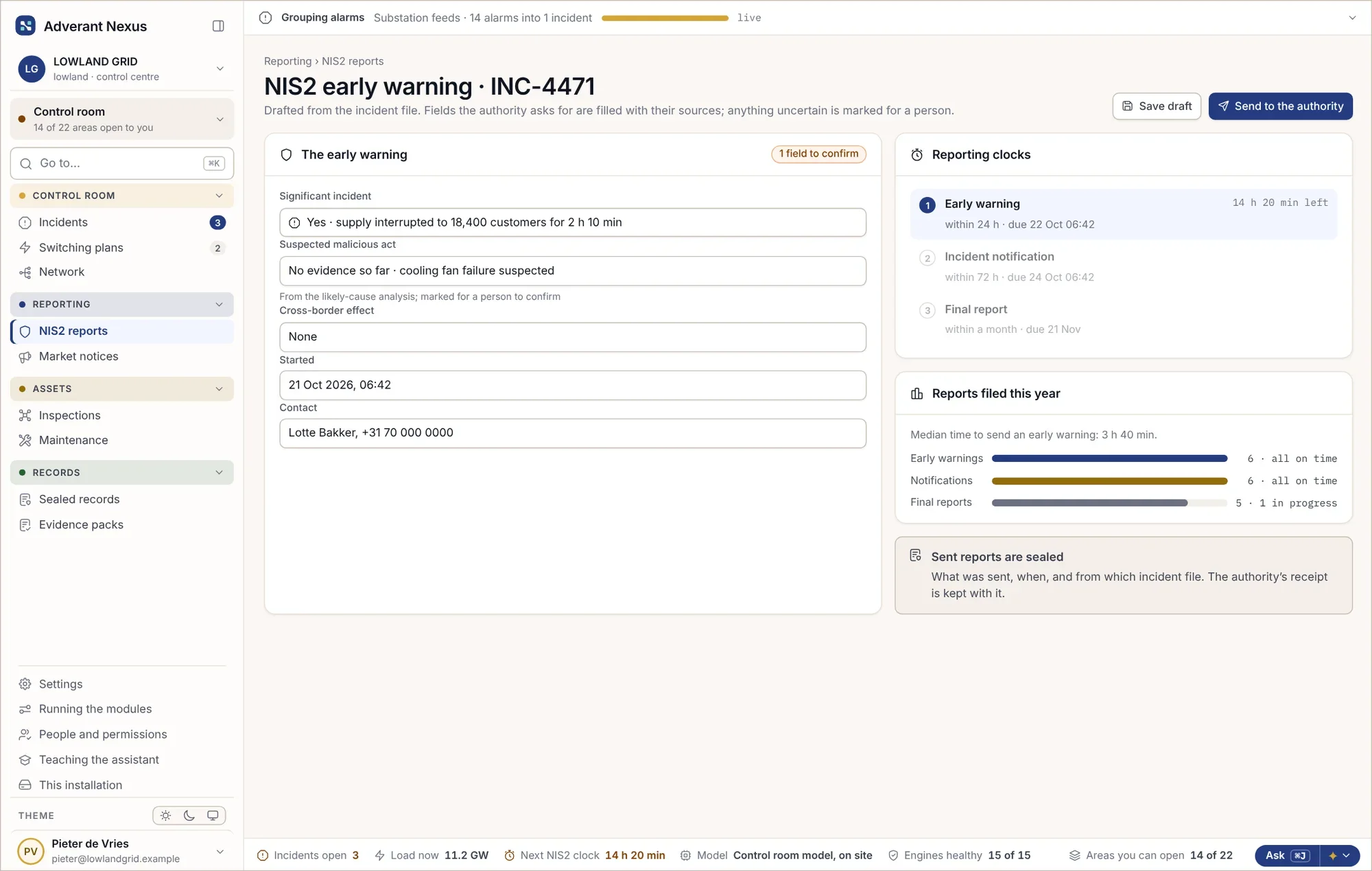The image size is (1372, 871).
Task: Select step 1 Early warning clock
Action: [x=1123, y=214]
